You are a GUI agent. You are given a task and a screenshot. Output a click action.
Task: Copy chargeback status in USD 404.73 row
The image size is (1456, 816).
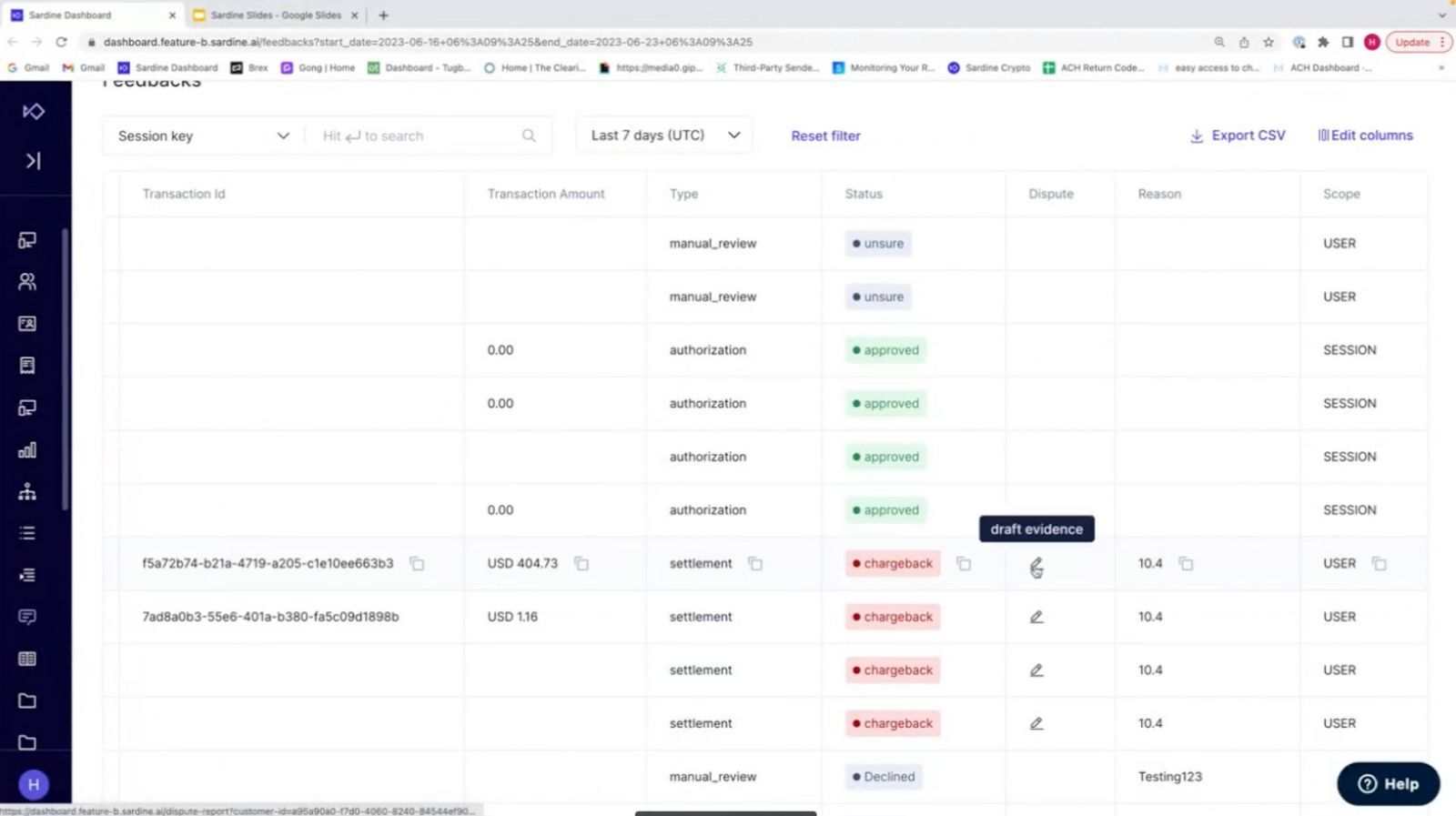964,564
